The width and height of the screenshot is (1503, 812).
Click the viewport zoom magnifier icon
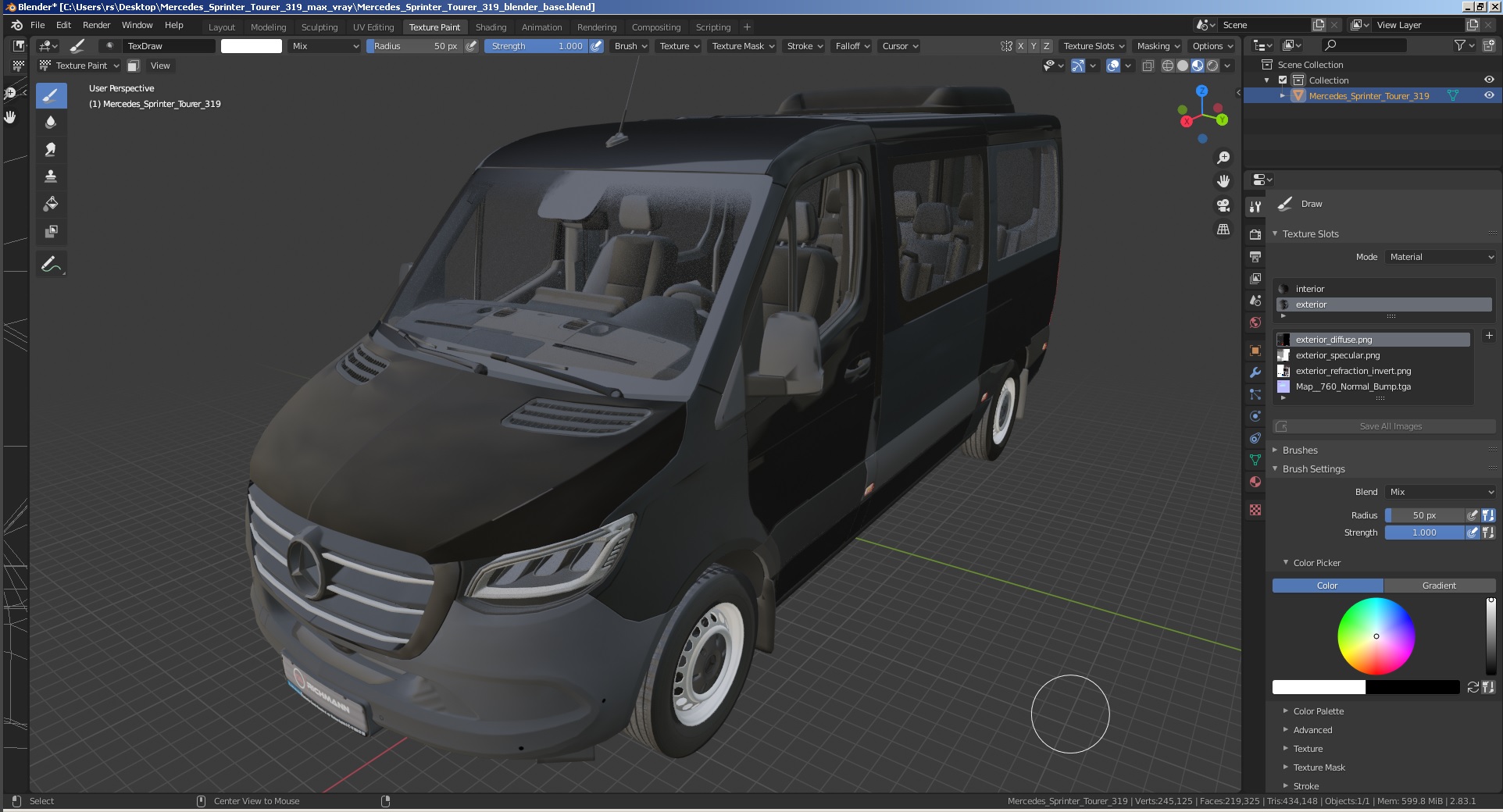coord(1223,158)
